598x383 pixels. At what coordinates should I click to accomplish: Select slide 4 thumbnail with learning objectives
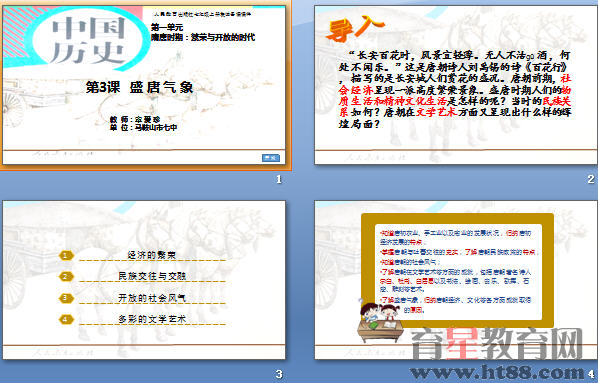(x=456, y=280)
